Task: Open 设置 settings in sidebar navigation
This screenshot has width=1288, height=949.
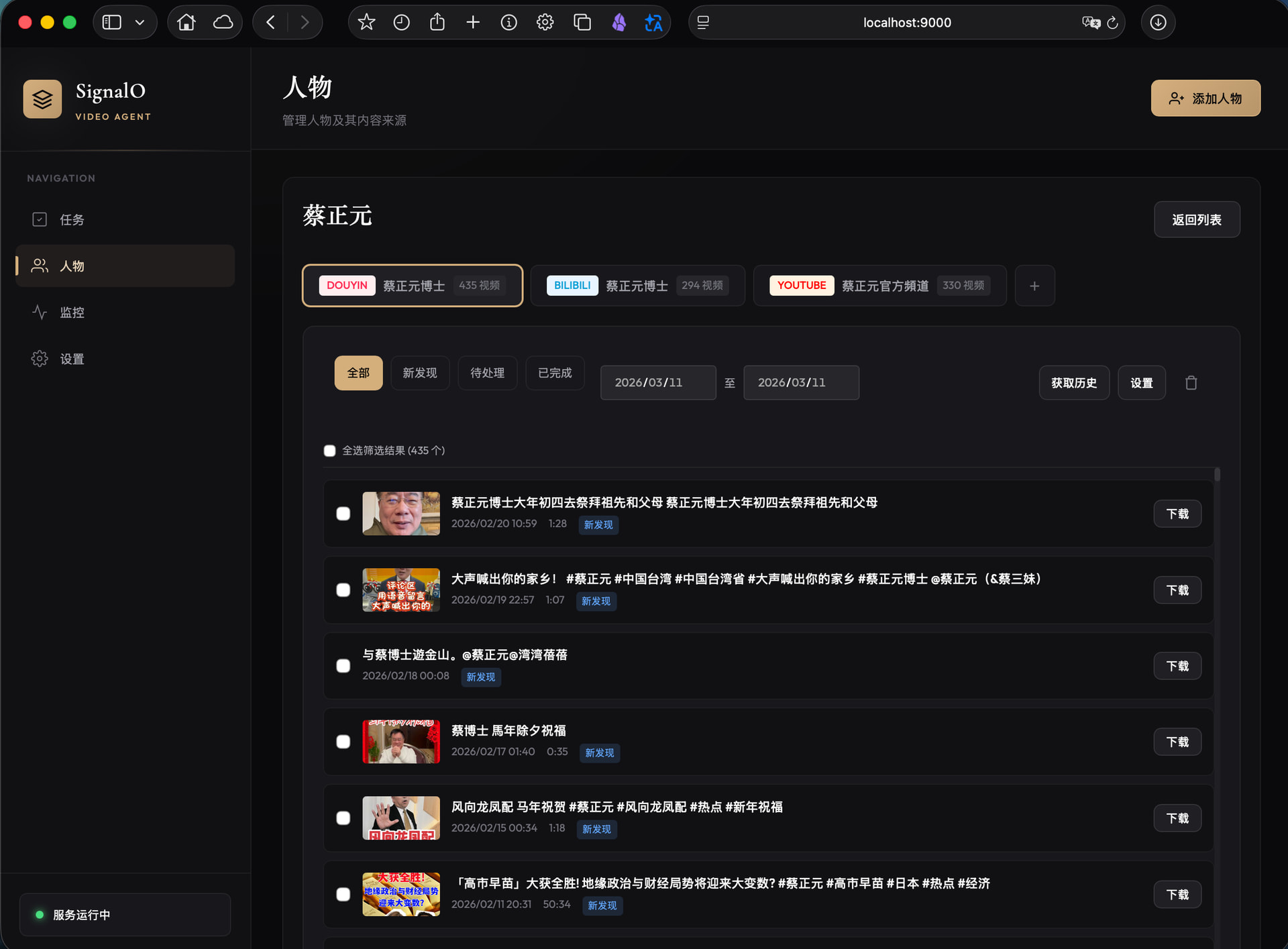Action: (72, 359)
